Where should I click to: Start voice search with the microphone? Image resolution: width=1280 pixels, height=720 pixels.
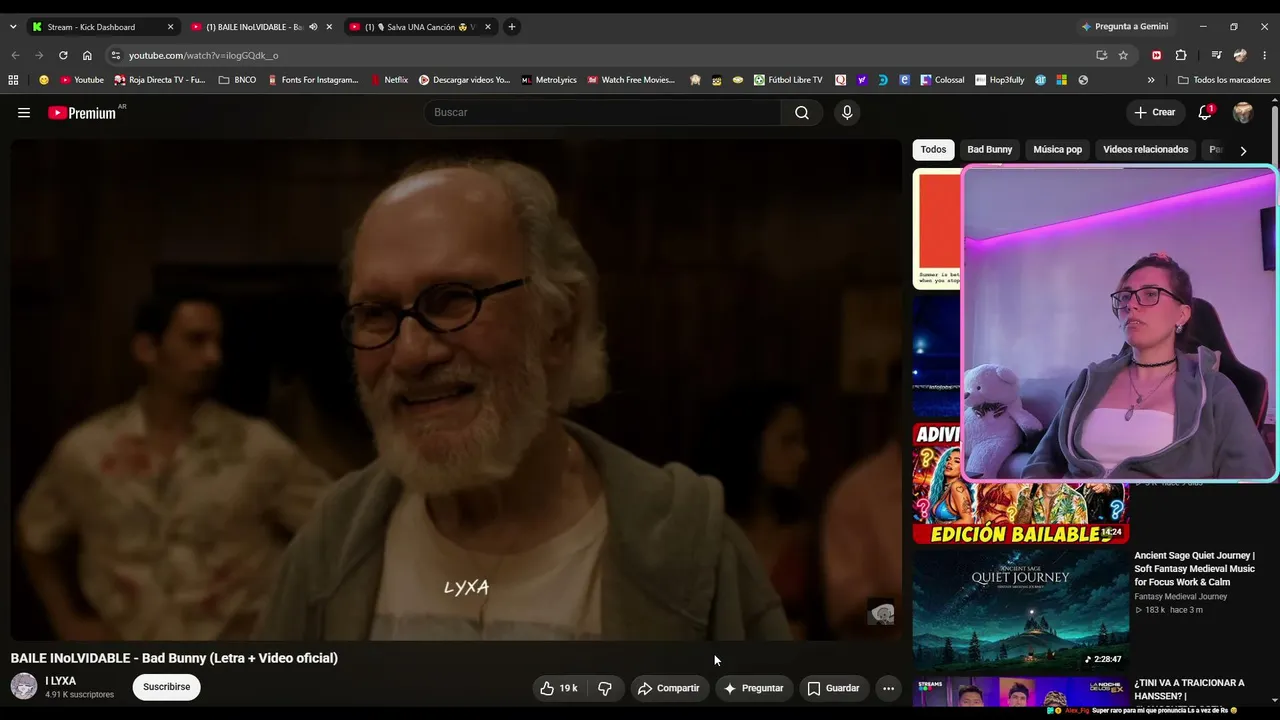[847, 113]
